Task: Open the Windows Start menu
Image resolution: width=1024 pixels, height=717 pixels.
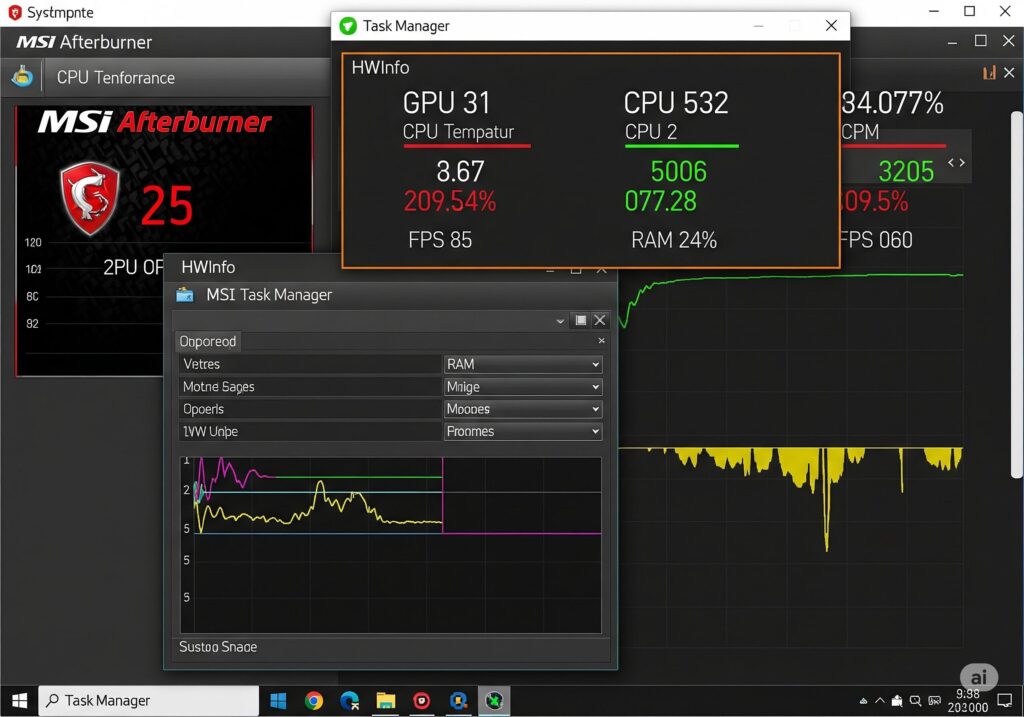Action: [19, 701]
